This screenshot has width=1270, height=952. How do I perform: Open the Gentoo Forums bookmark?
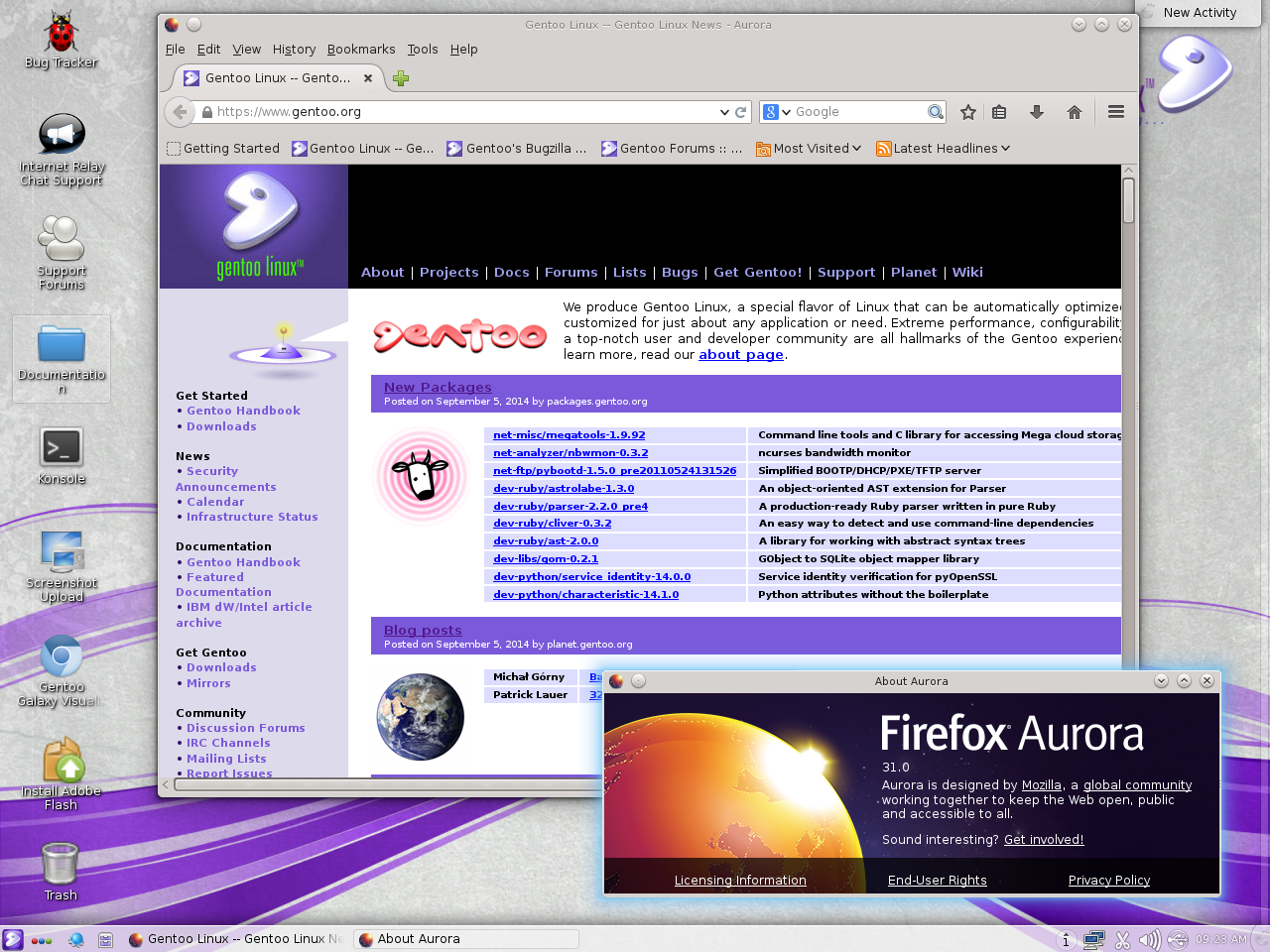coord(672,149)
